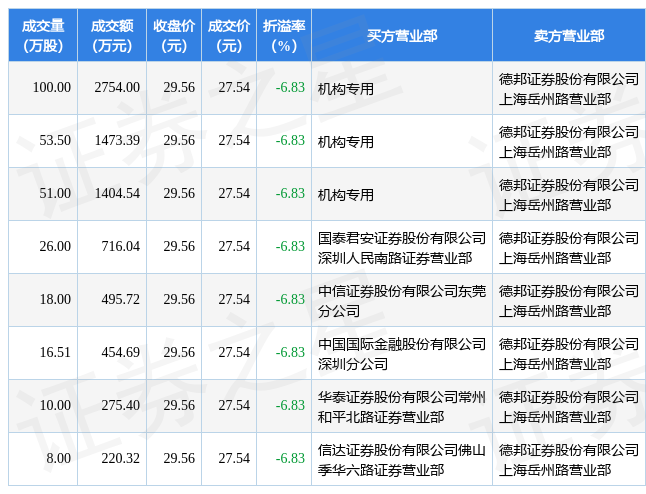Click the 成交量(万股) column header
Image resolution: width=646 pixels, height=494 pixels.
pyautogui.click(x=43, y=35)
